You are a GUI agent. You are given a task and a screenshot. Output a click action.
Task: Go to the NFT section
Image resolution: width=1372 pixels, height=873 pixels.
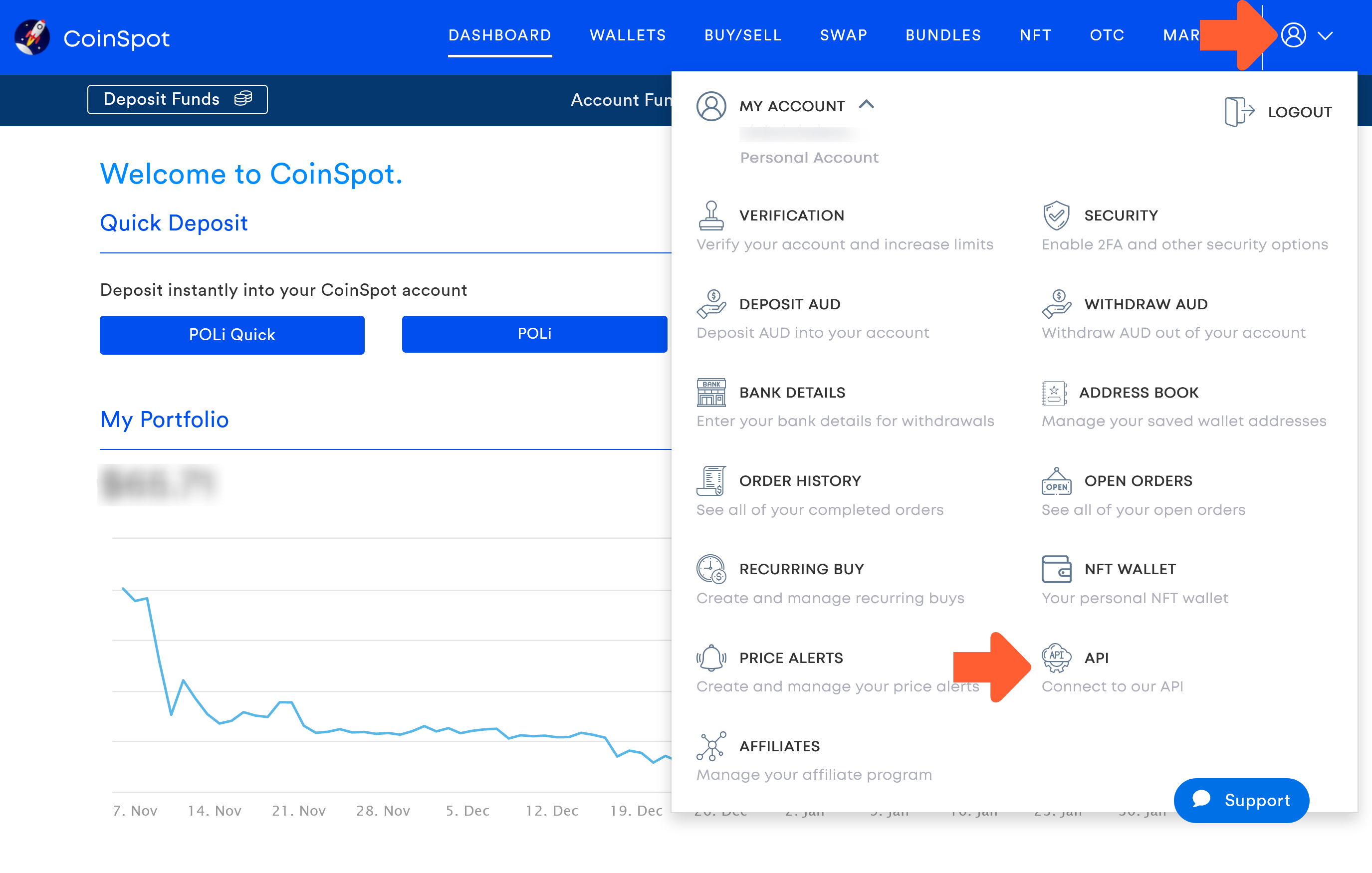tap(1035, 35)
